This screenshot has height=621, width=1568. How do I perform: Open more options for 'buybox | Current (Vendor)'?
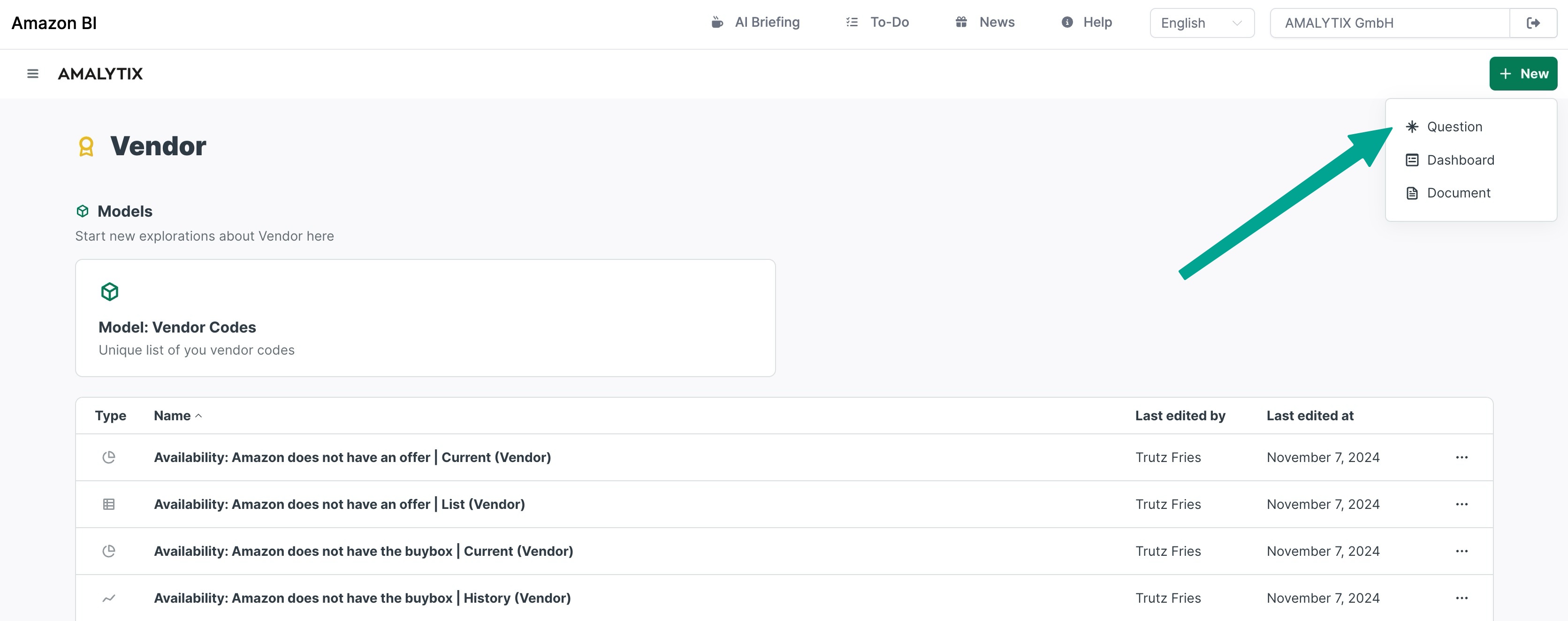(x=1461, y=551)
